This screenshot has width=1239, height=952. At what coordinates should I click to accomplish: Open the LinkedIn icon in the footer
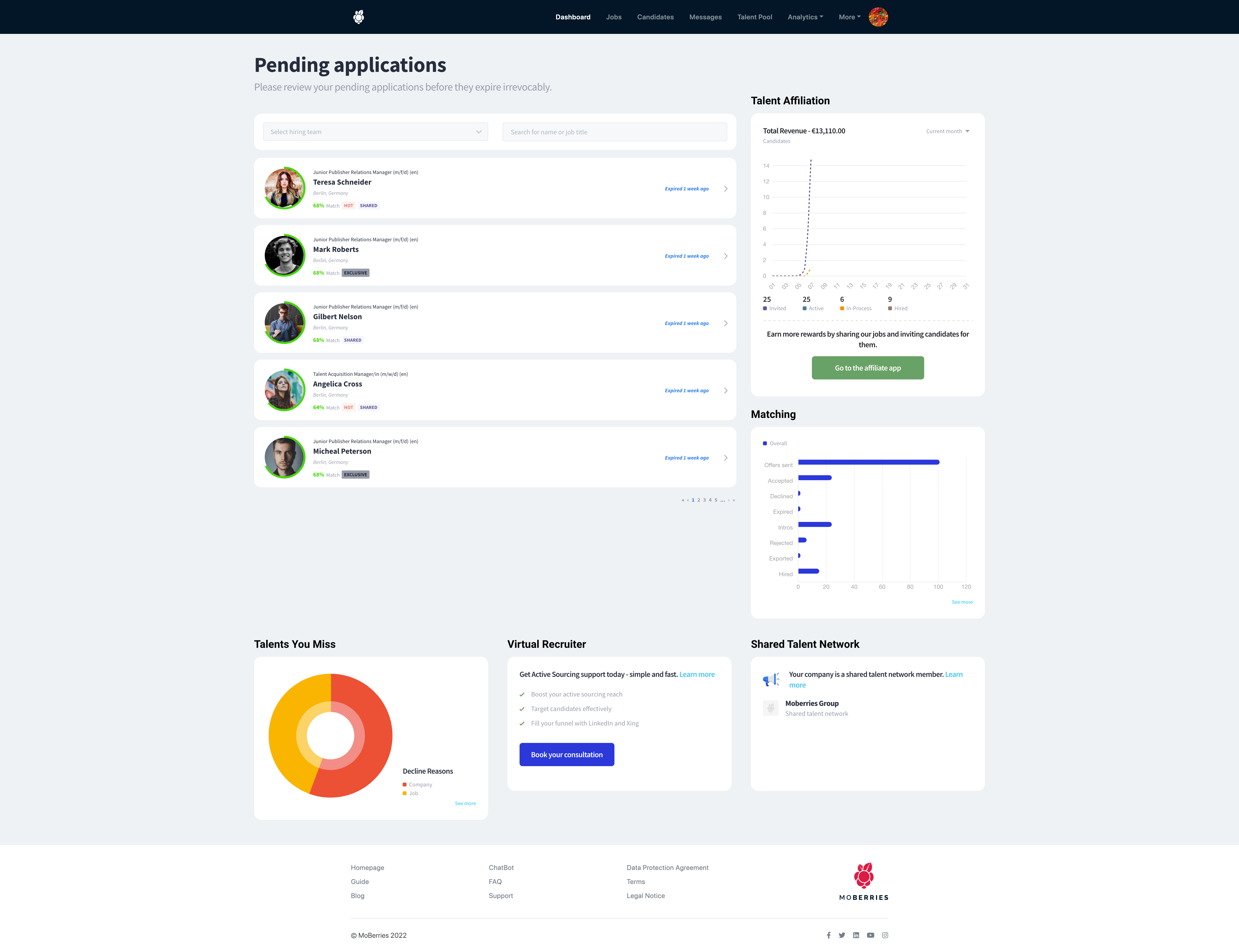856,935
